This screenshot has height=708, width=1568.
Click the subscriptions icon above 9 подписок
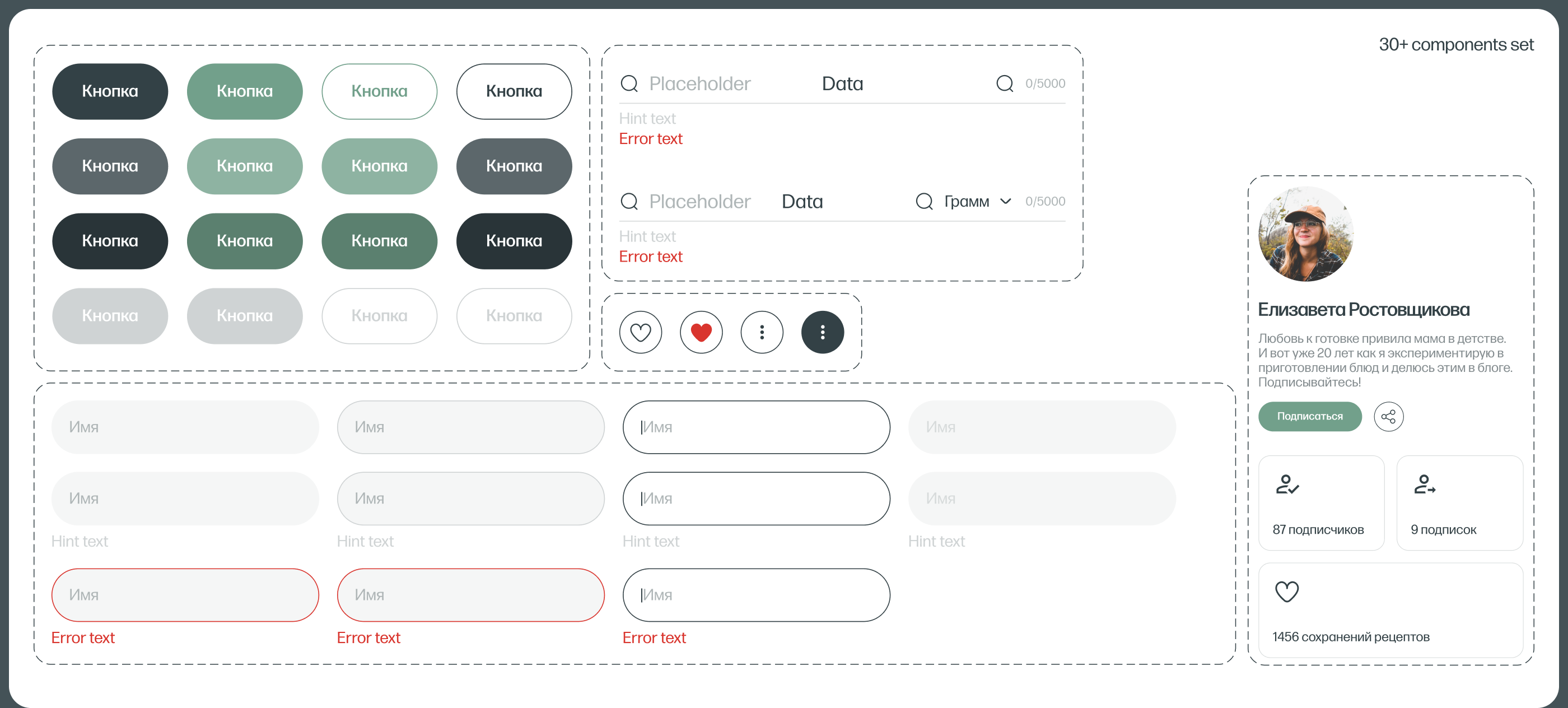(x=1424, y=485)
